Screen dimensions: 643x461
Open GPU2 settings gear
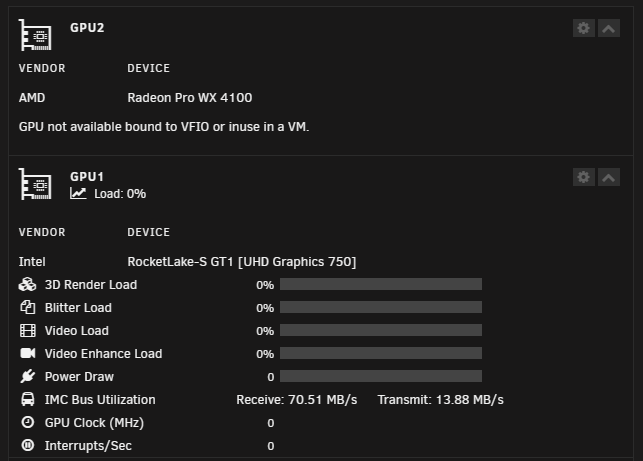(584, 28)
